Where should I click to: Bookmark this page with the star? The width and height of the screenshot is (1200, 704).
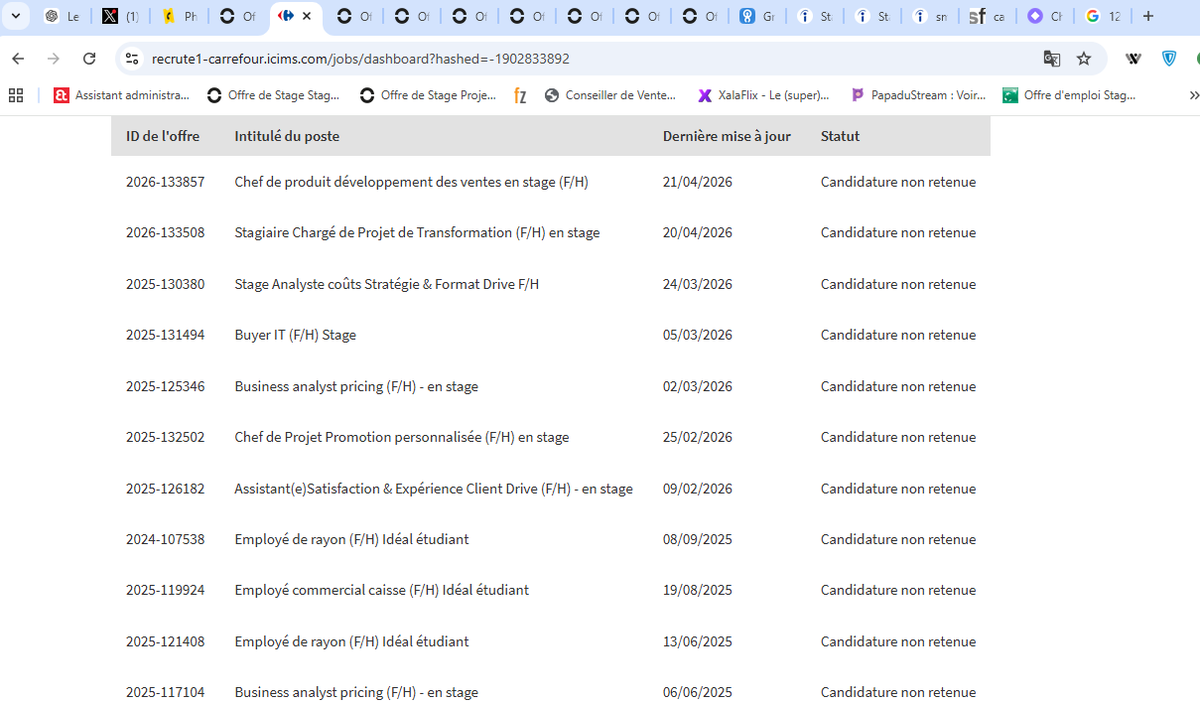tap(1084, 59)
